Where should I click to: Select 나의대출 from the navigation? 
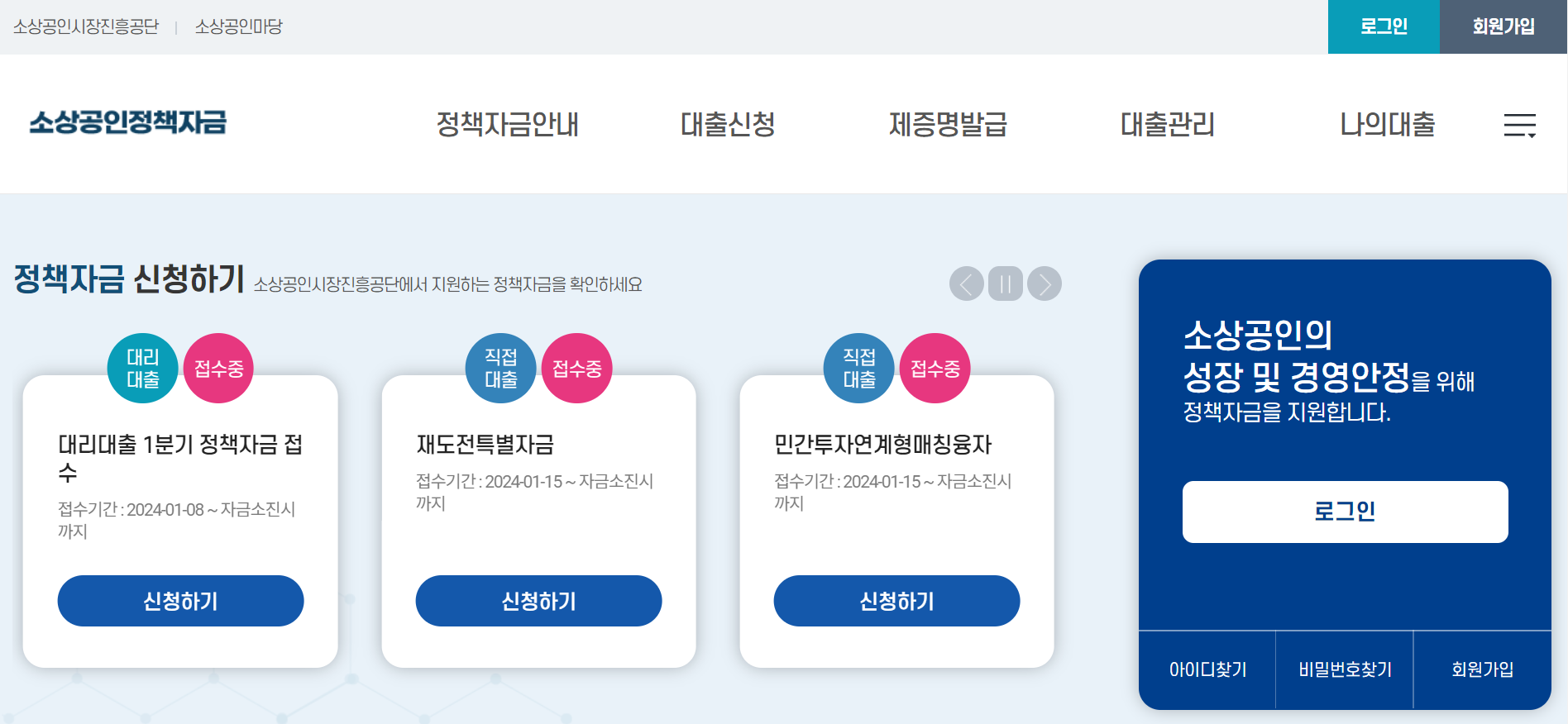pyautogui.click(x=1386, y=126)
